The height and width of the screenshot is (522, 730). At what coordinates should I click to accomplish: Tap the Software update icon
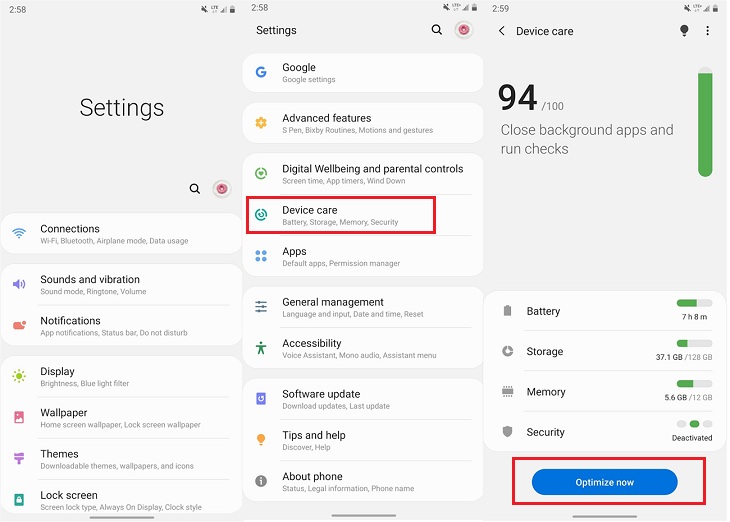[261, 399]
